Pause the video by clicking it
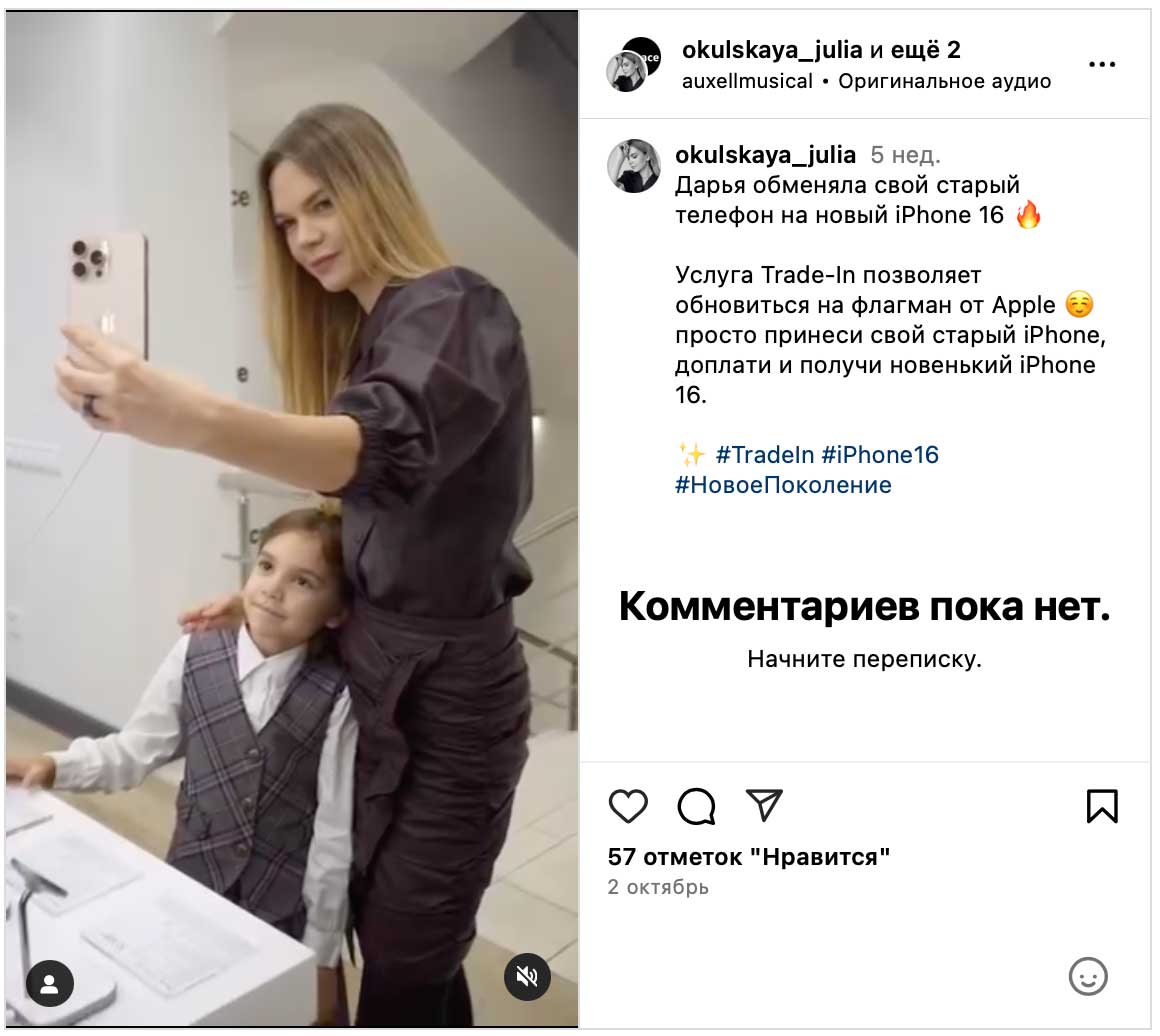The height and width of the screenshot is (1036, 1160). pos(291,518)
